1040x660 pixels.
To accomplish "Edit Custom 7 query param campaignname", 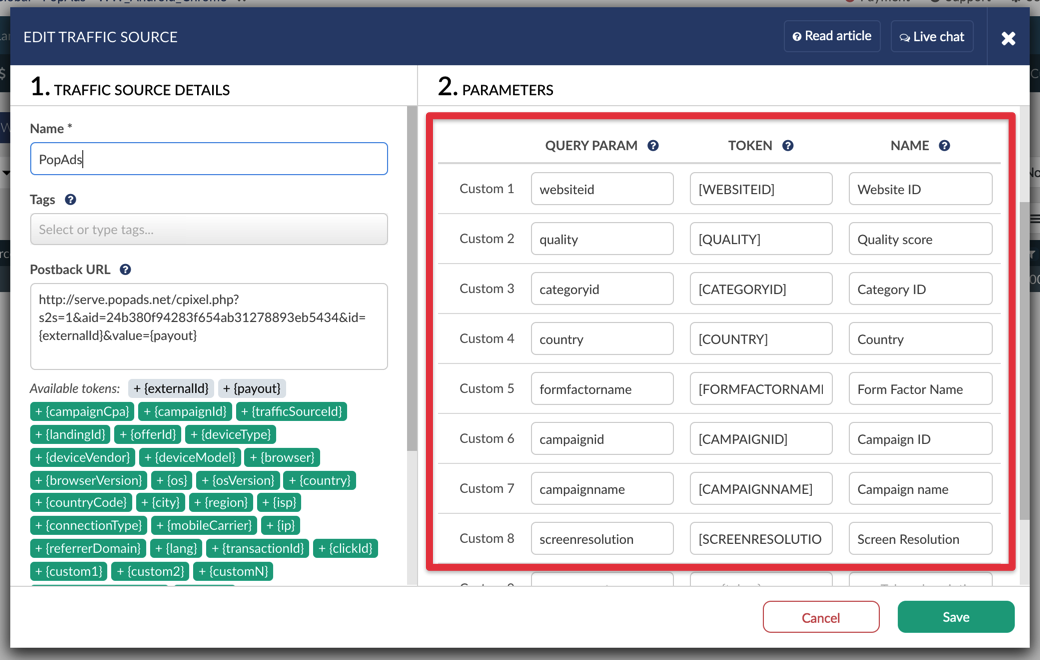I will [x=602, y=489].
